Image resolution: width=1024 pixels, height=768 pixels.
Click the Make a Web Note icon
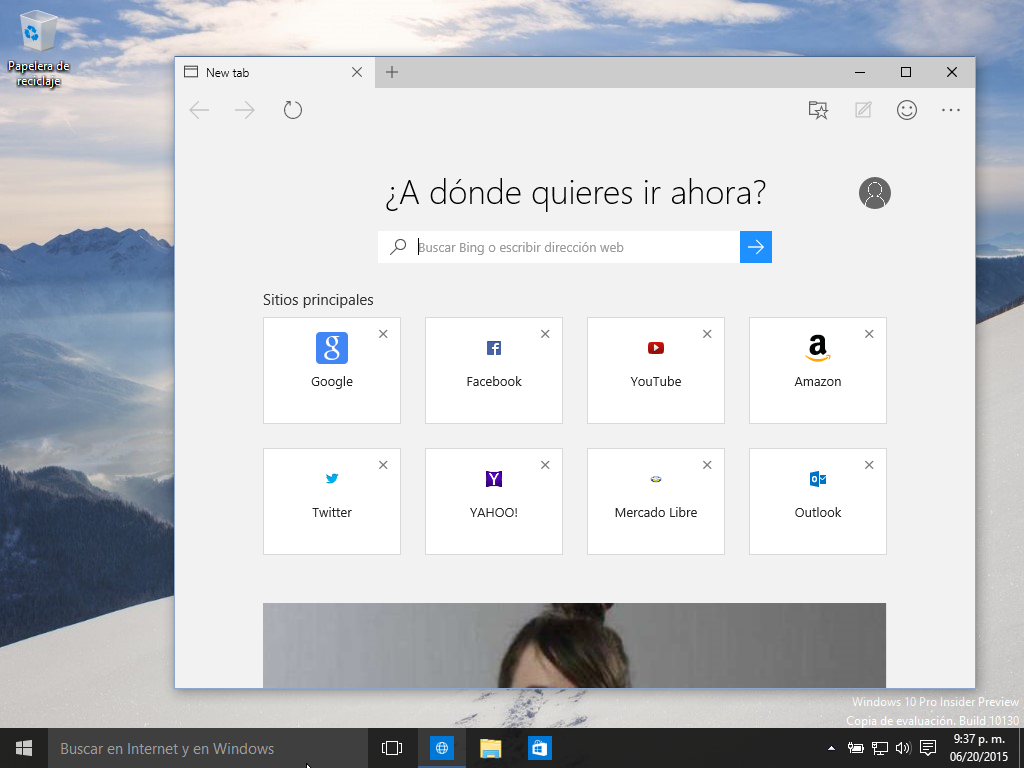862,110
